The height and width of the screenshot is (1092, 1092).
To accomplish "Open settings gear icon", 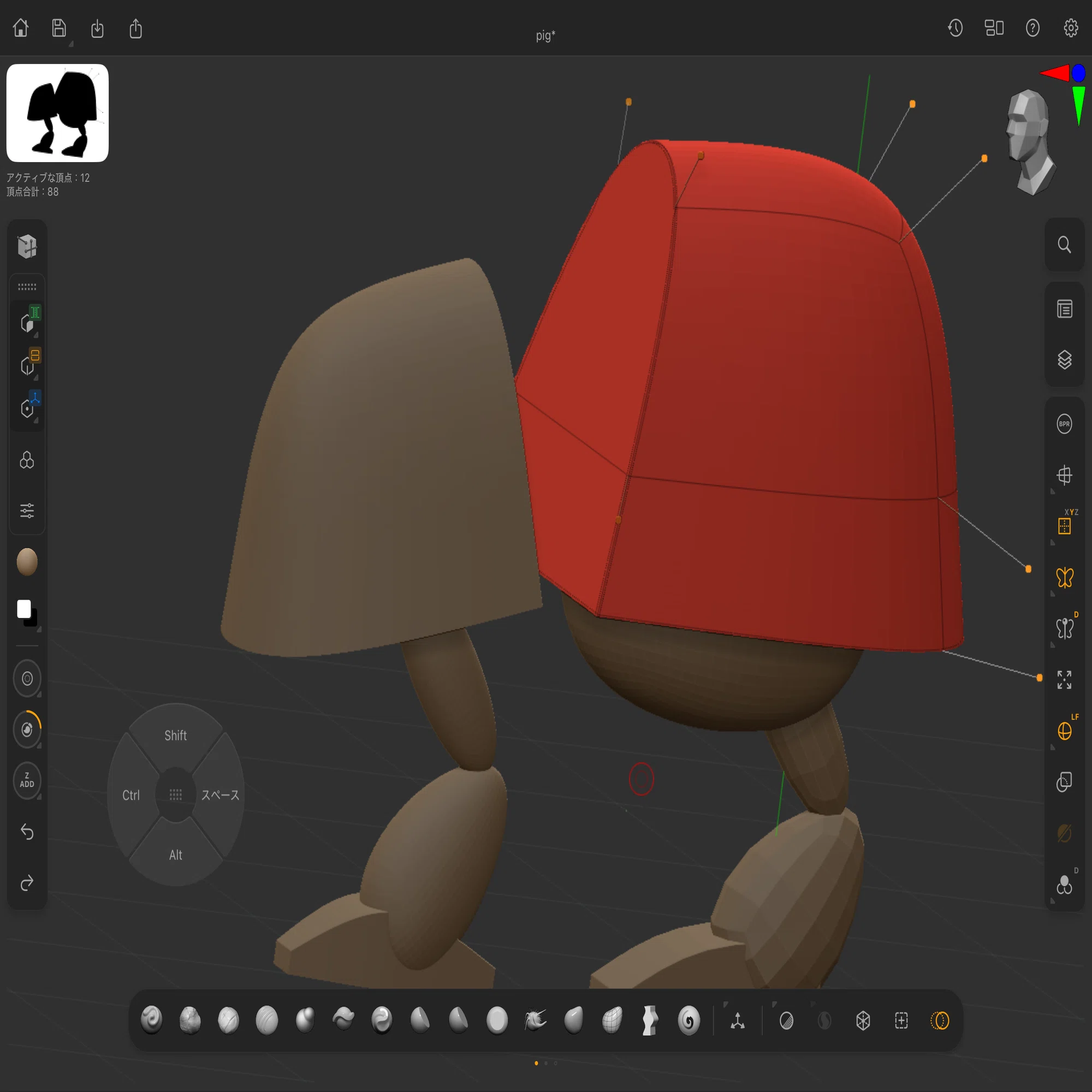I will pyautogui.click(x=1071, y=28).
